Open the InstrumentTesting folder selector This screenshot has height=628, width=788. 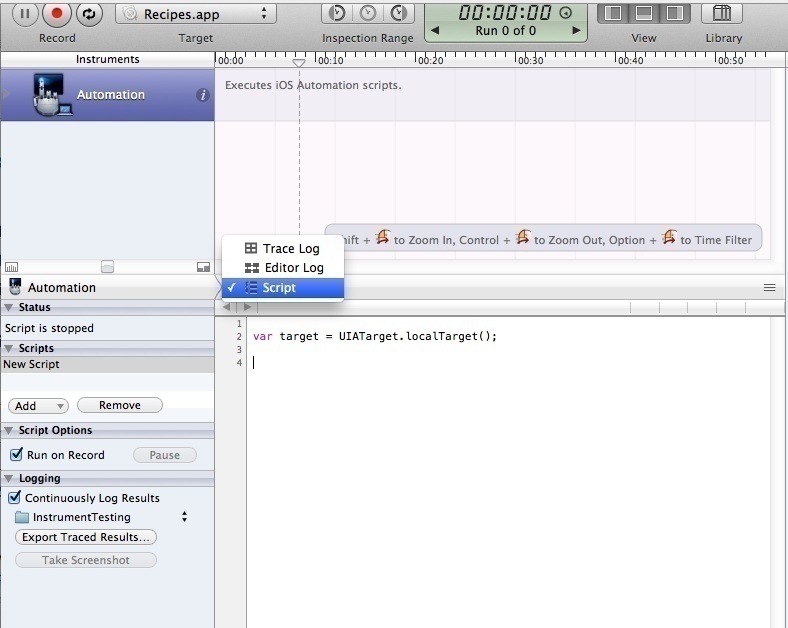coord(101,517)
